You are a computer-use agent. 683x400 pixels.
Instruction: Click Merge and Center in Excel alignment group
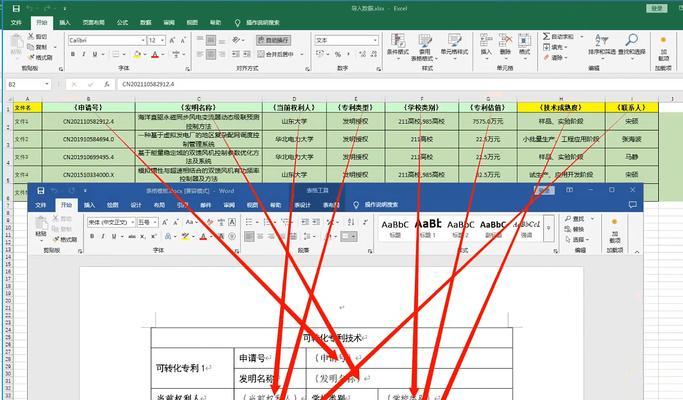click(x=275, y=54)
